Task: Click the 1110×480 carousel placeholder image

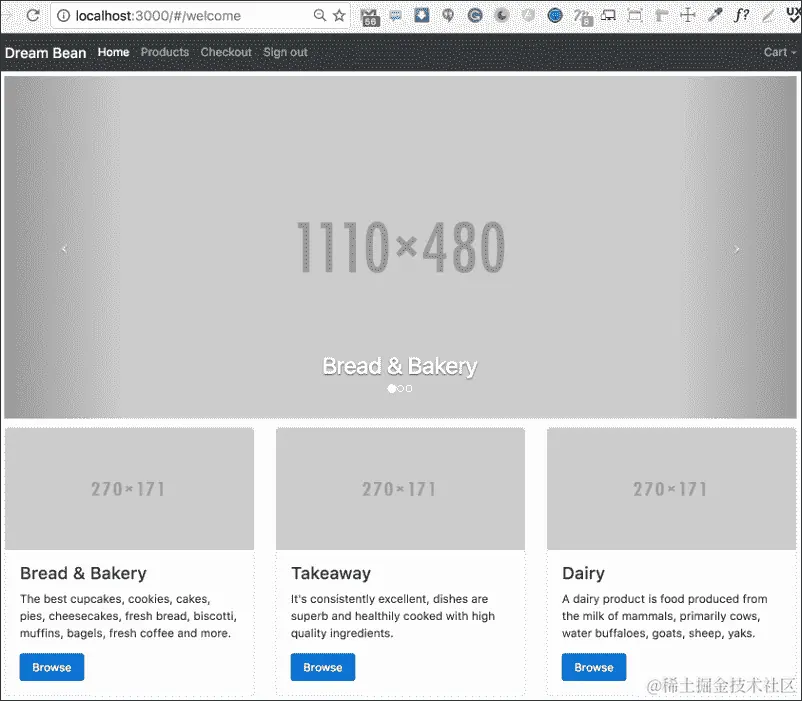Action: [400, 247]
